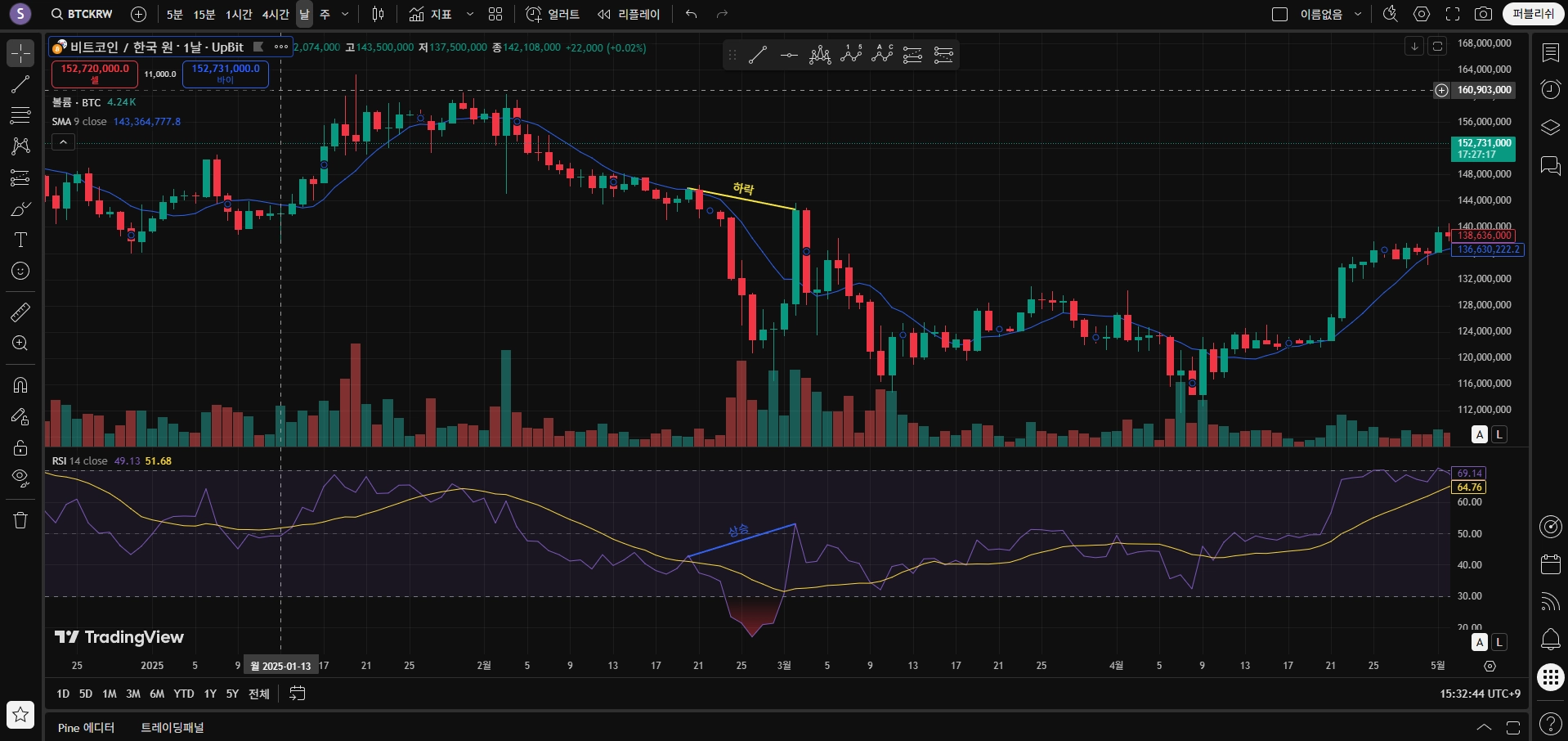
Task: Activate the zoom in tool
Action: click(x=20, y=343)
